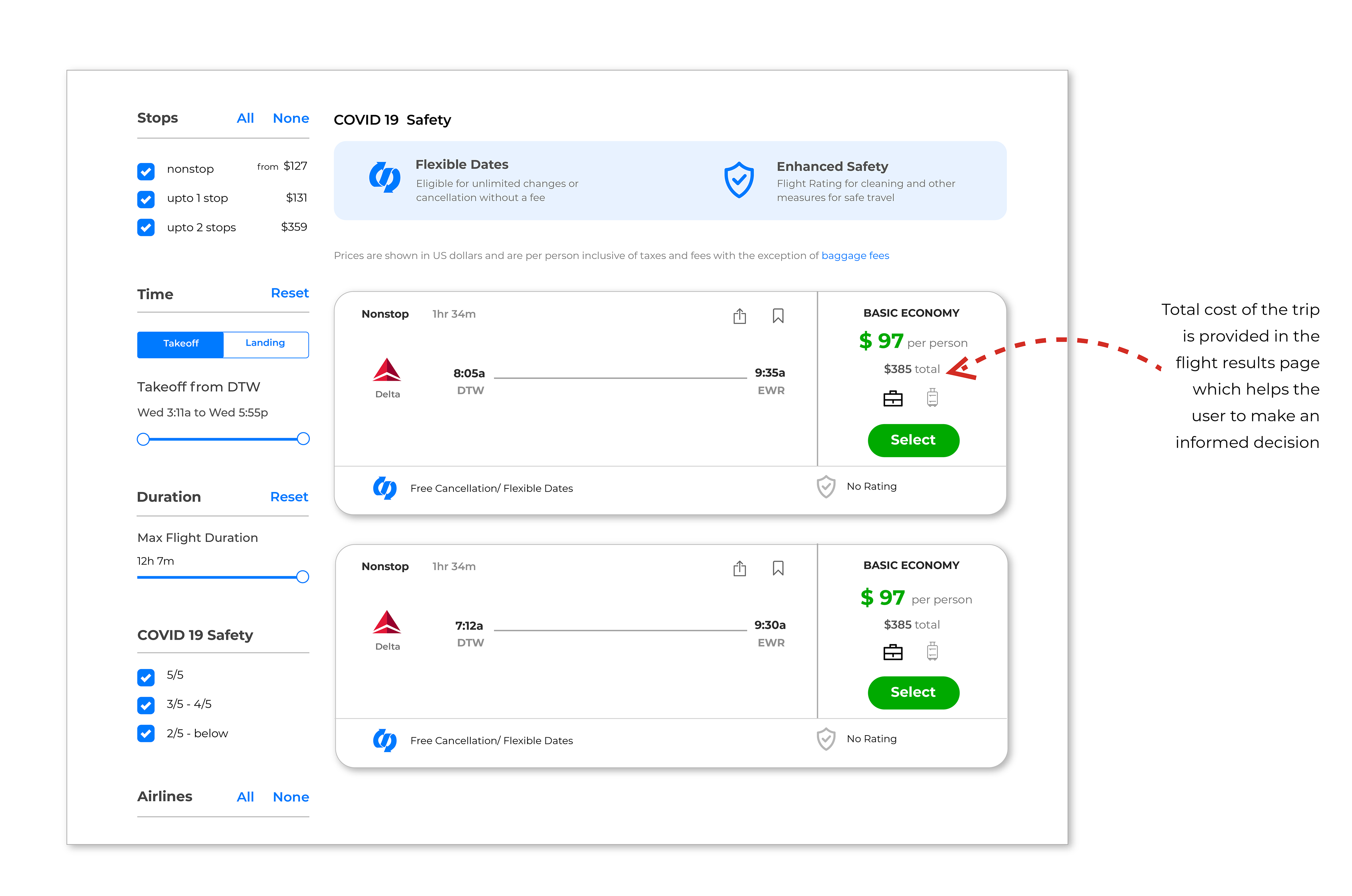
Task: Select None for stops
Action: click(290, 118)
